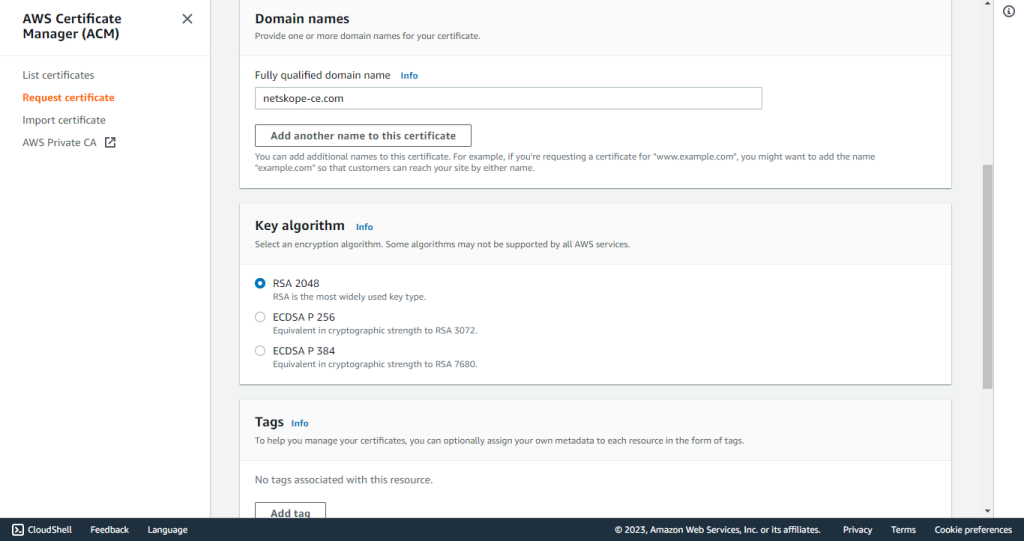
Task: Open the info panel circle icon
Action: coord(1009,11)
